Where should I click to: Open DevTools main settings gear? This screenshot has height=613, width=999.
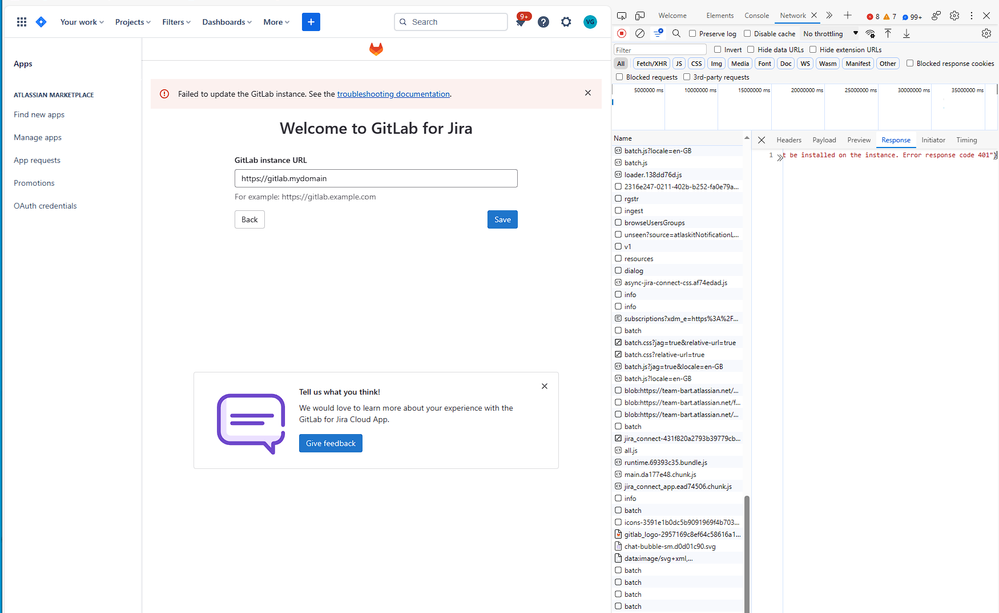click(x=954, y=15)
